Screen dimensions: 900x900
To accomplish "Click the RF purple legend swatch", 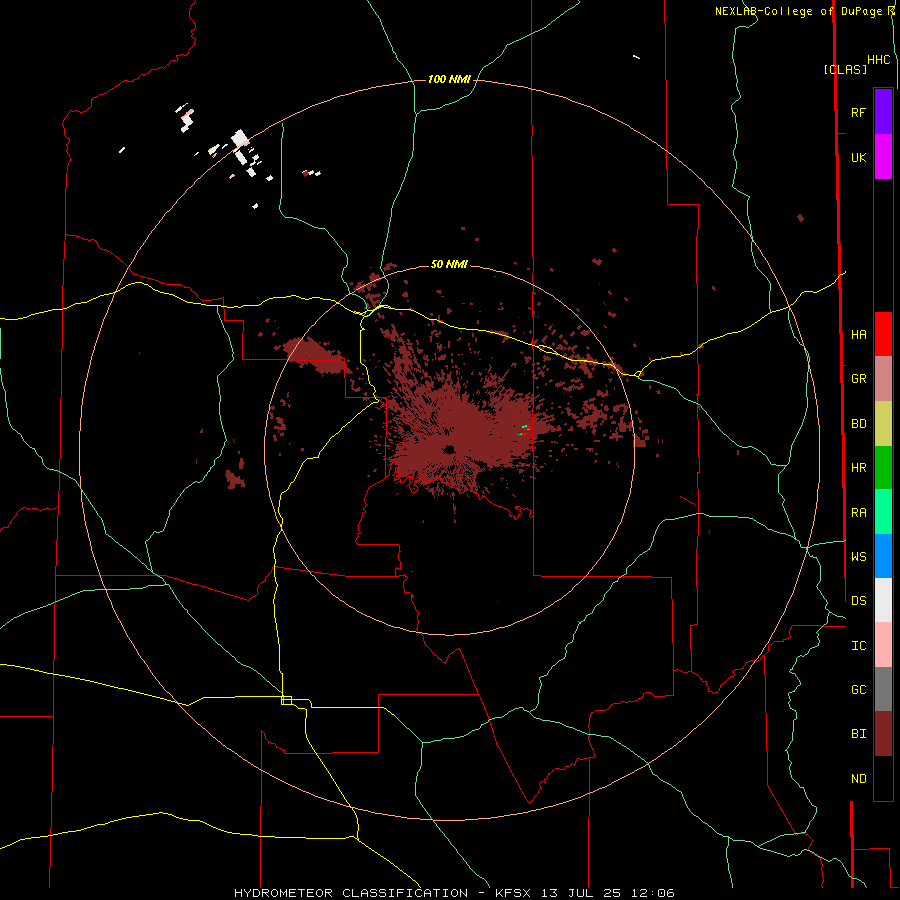I will [883, 112].
